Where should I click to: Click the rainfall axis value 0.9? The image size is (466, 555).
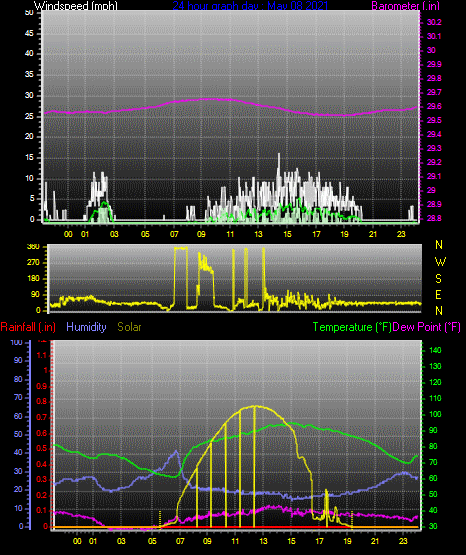42,387
